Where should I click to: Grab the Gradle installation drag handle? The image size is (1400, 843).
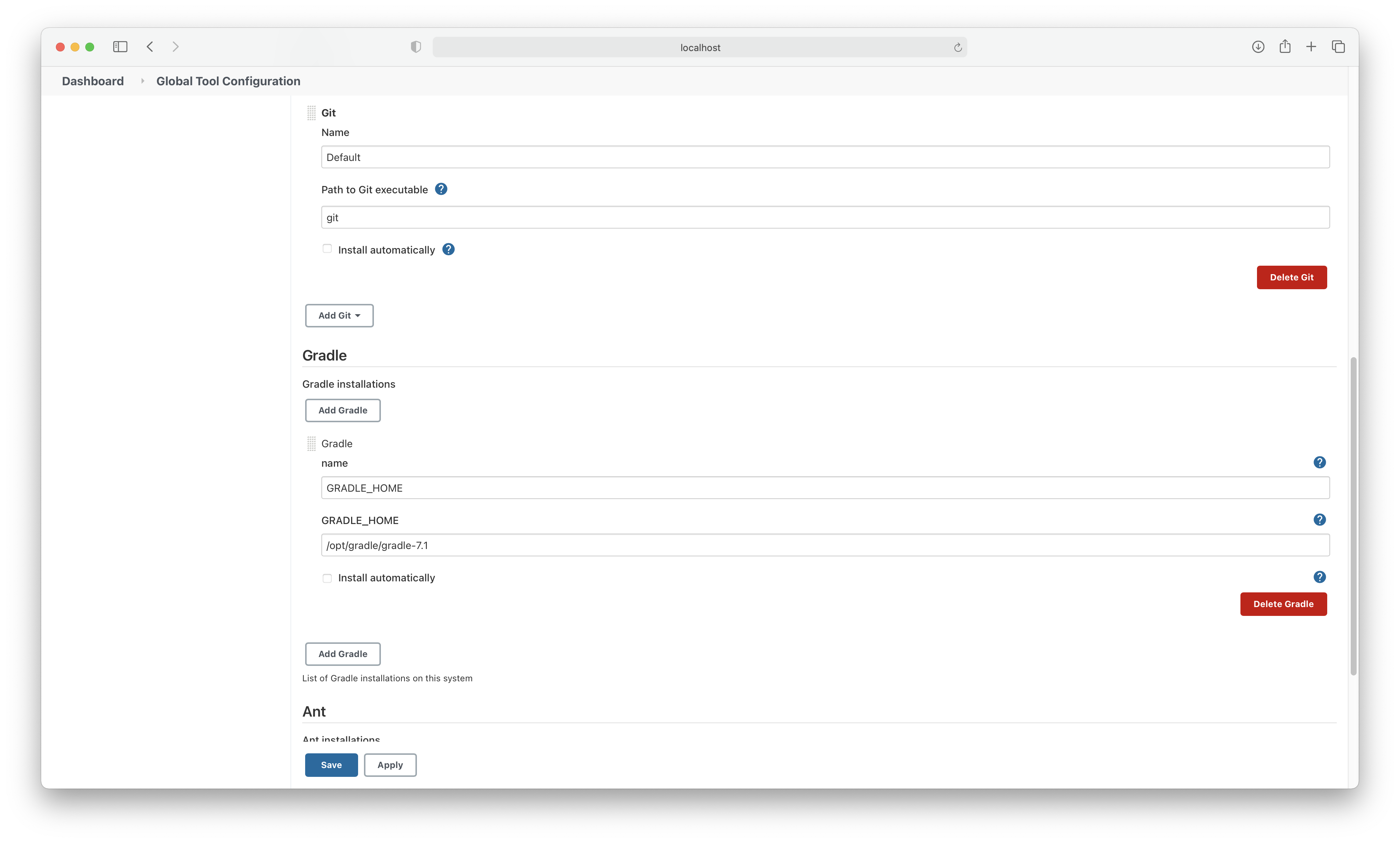click(x=311, y=444)
